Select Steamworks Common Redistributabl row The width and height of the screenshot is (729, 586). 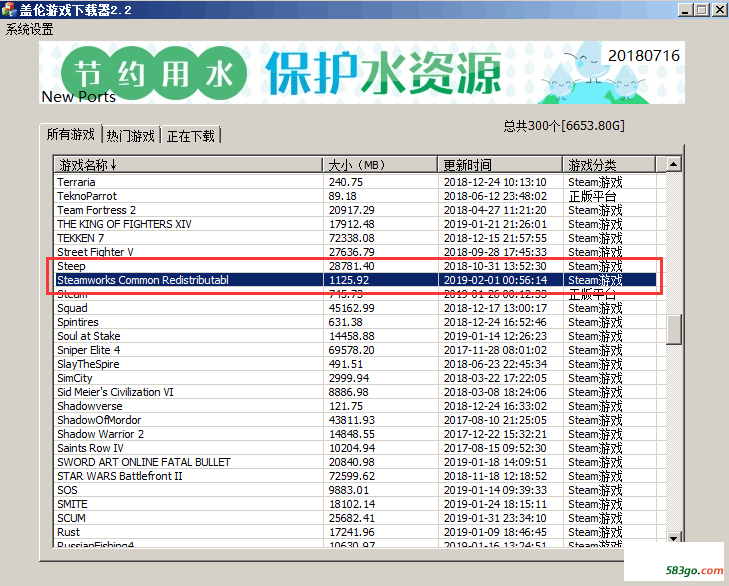(x=355, y=280)
